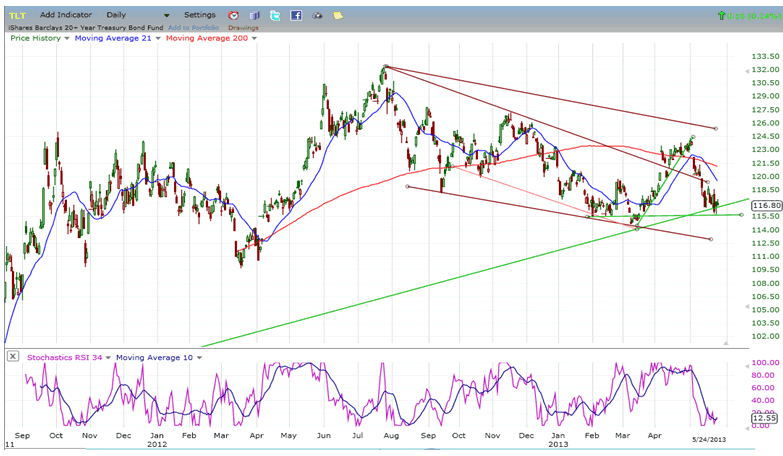Expand Moving Average 200 dropdown

(254, 38)
